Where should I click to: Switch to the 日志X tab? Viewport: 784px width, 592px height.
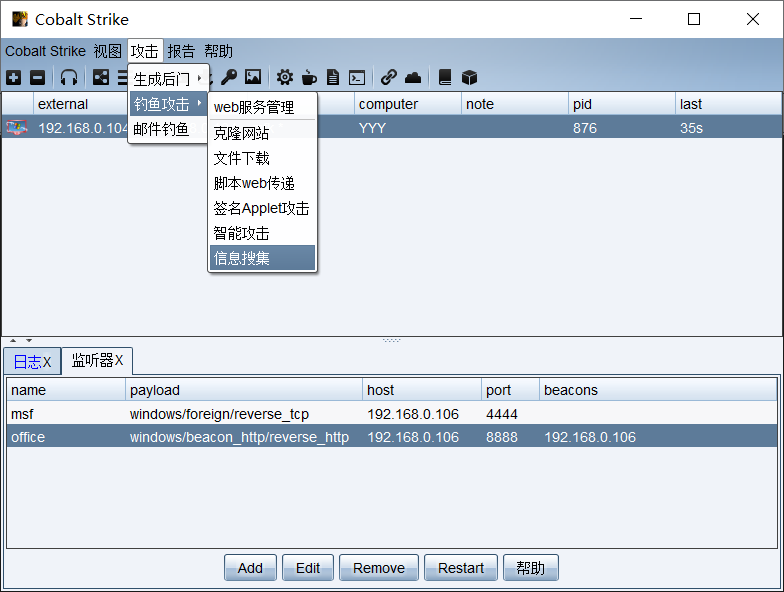click(31, 361)
